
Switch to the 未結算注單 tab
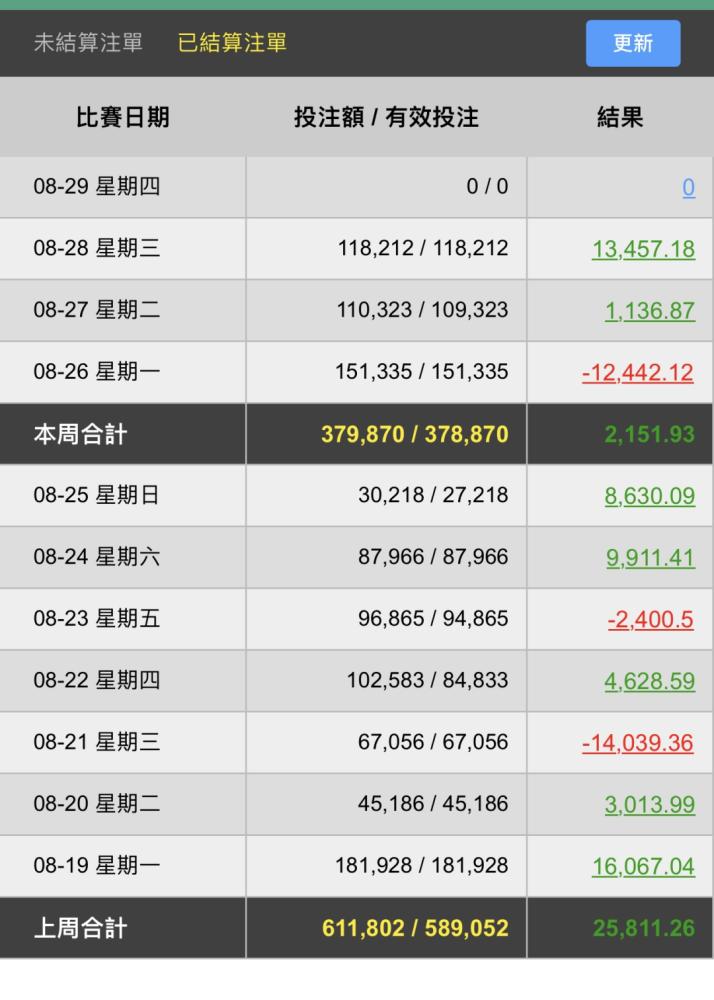coord(88,43)
